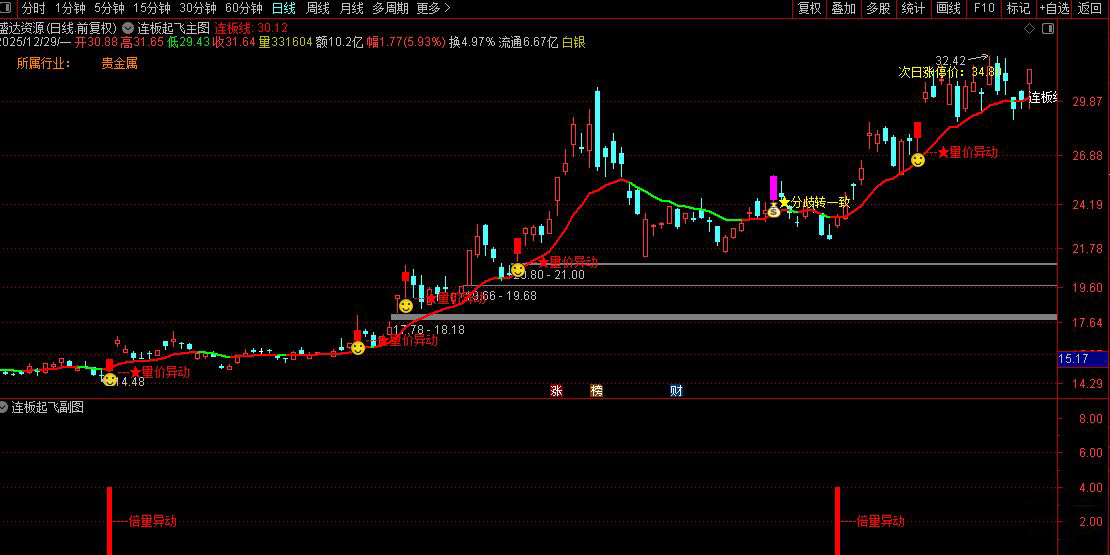Click the 返回 back button
This screenshot has height=555, width=1110.
tap(1090, 8)
